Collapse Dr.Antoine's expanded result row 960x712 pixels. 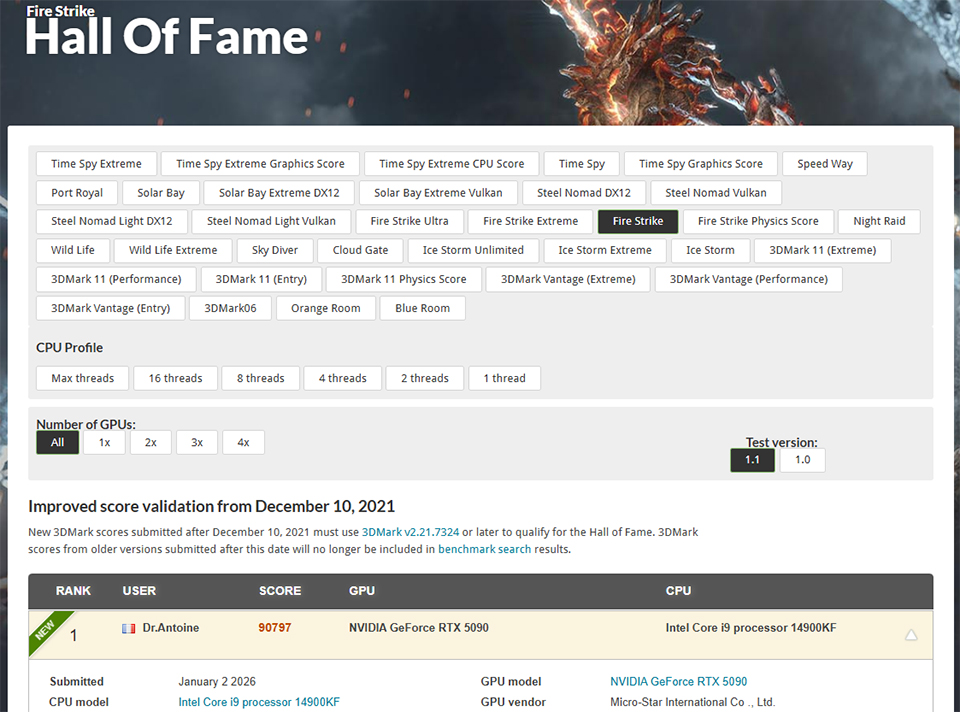click(909, 635)
